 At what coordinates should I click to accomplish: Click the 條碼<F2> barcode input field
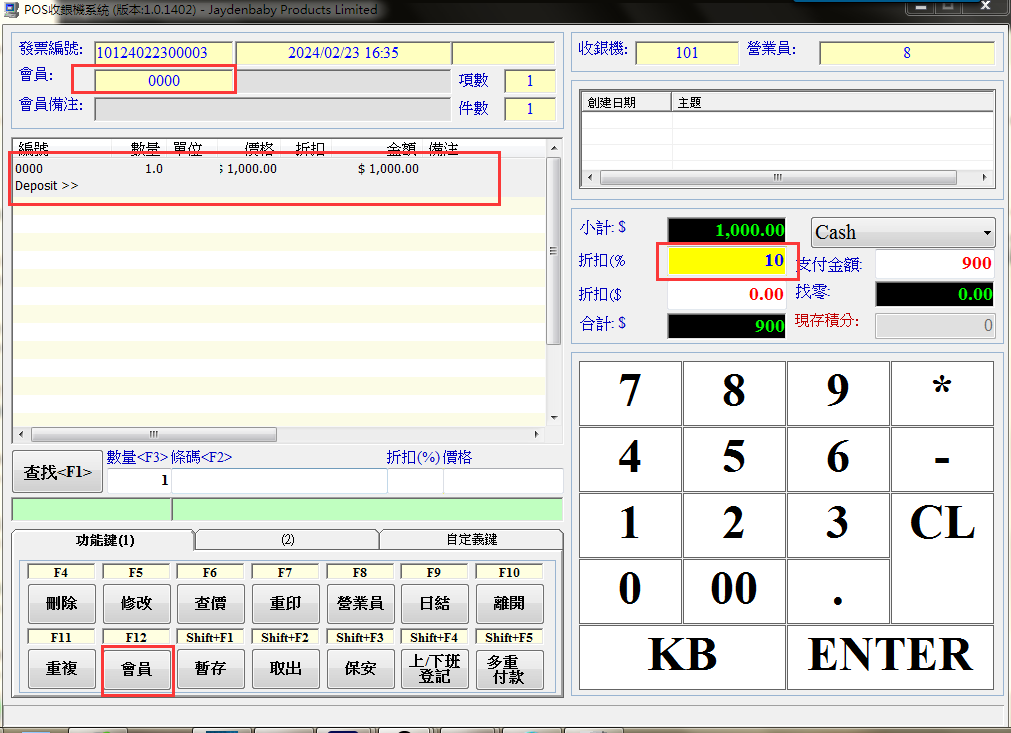point(279,480)
